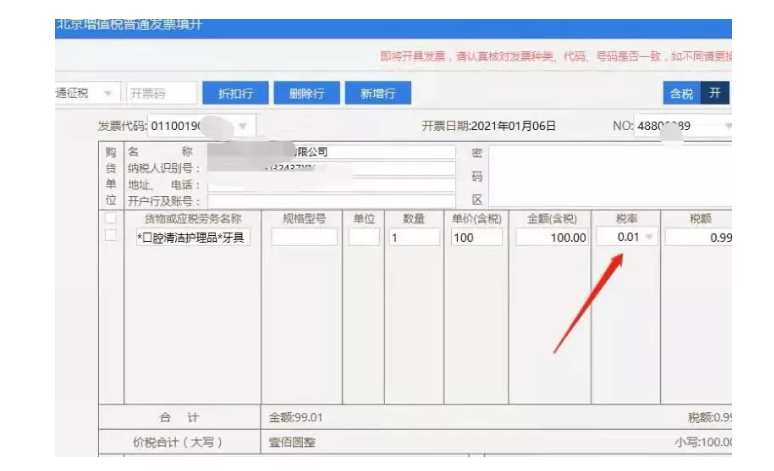Click the 开户行及账号 field
Viewport: 774px width, 471px height.
point(331,201)
